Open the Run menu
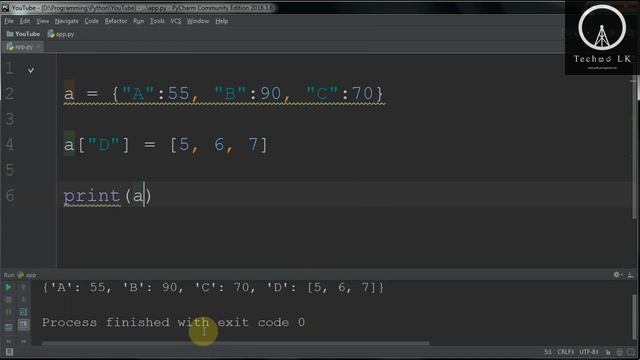The width and height of the screenshot is (640, 360). point(138,21)
